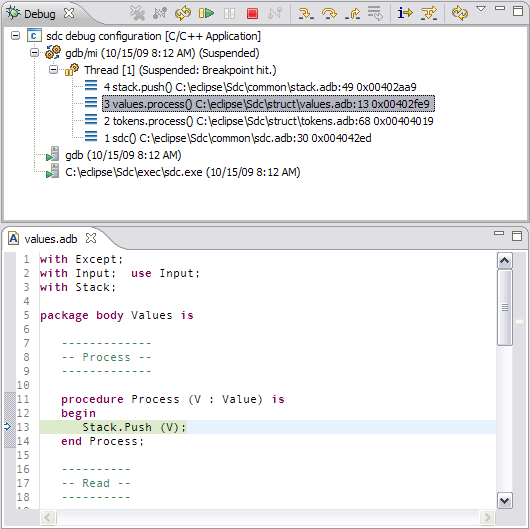
Task: Click 'package body Values is' line
Action: coord(117,315)
